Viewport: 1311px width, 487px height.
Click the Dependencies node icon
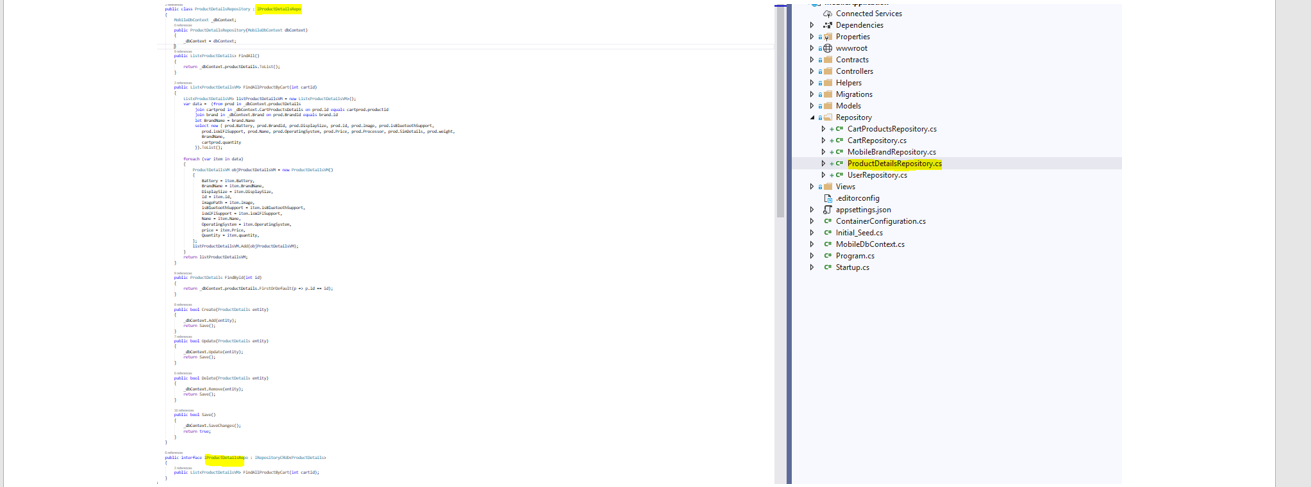pyautogui.click(x=828, y=25)
